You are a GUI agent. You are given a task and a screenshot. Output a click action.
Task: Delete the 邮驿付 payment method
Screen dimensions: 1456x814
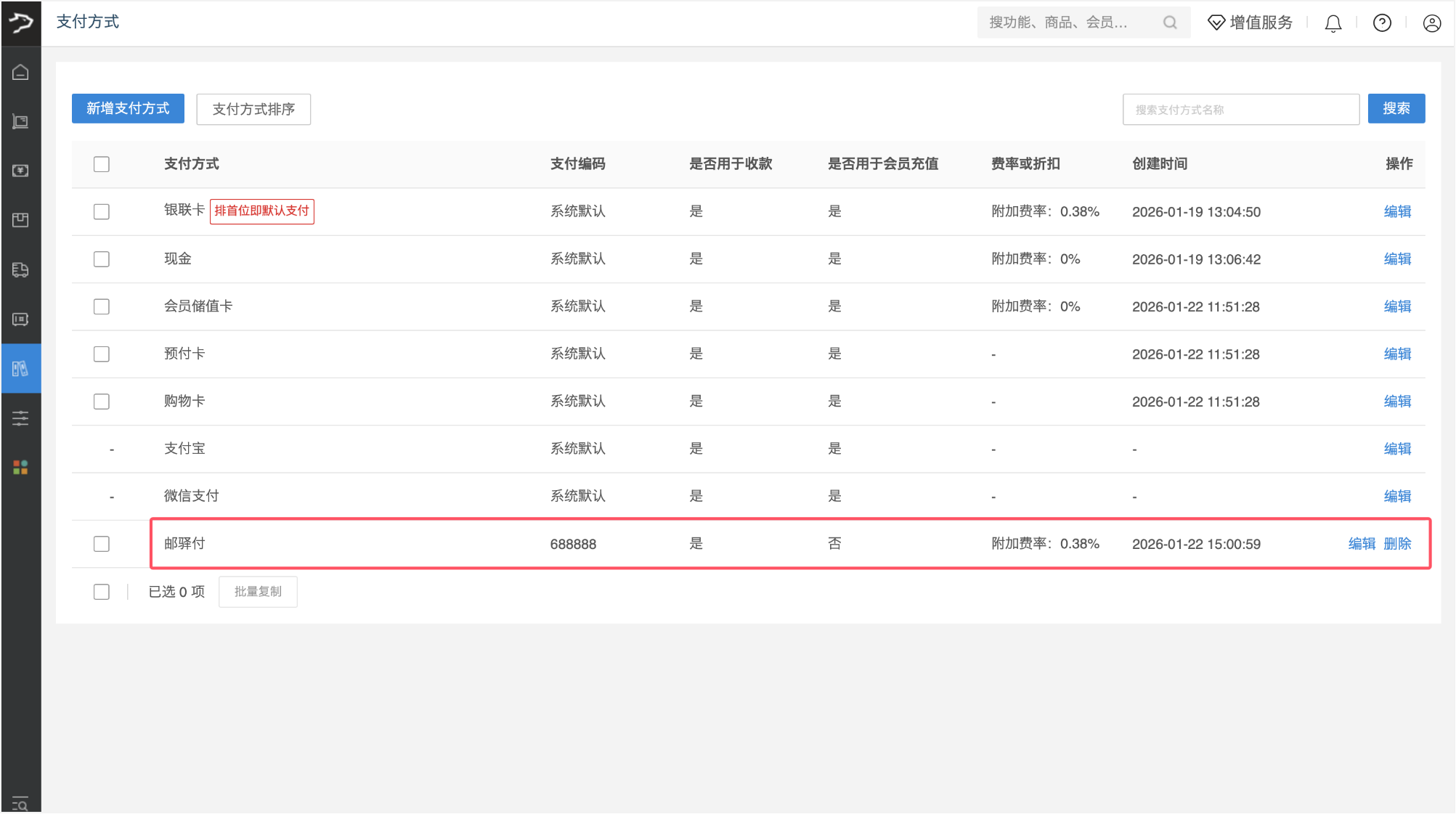click(x=1397, y=544)
